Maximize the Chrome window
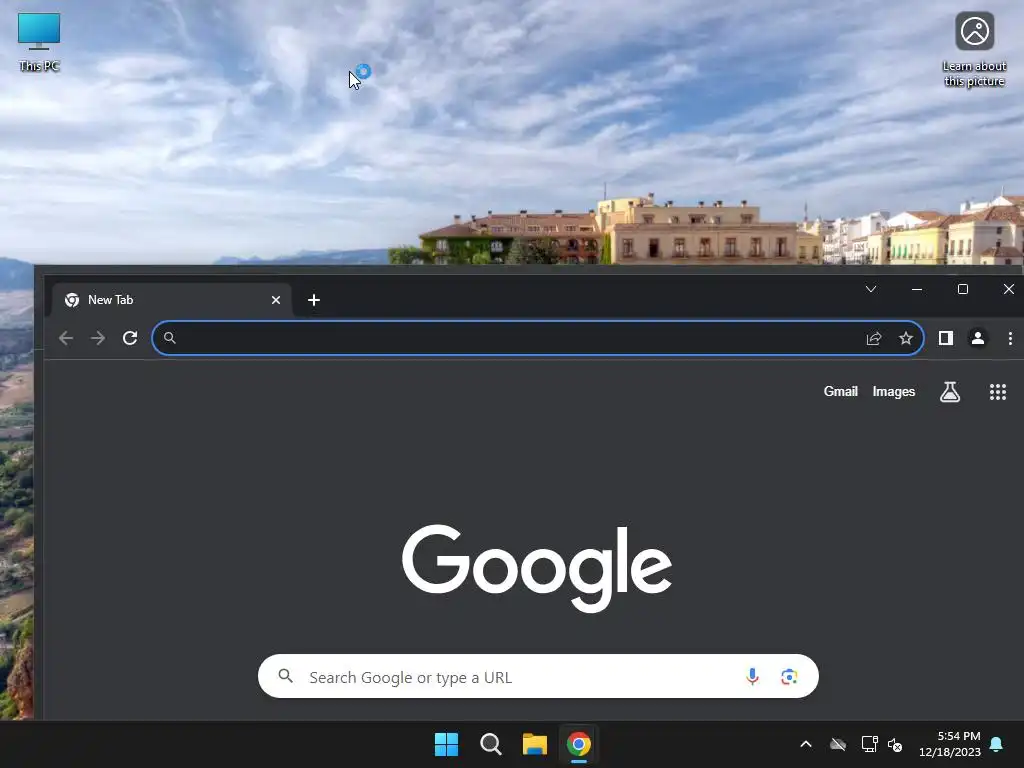 (963, 289)
